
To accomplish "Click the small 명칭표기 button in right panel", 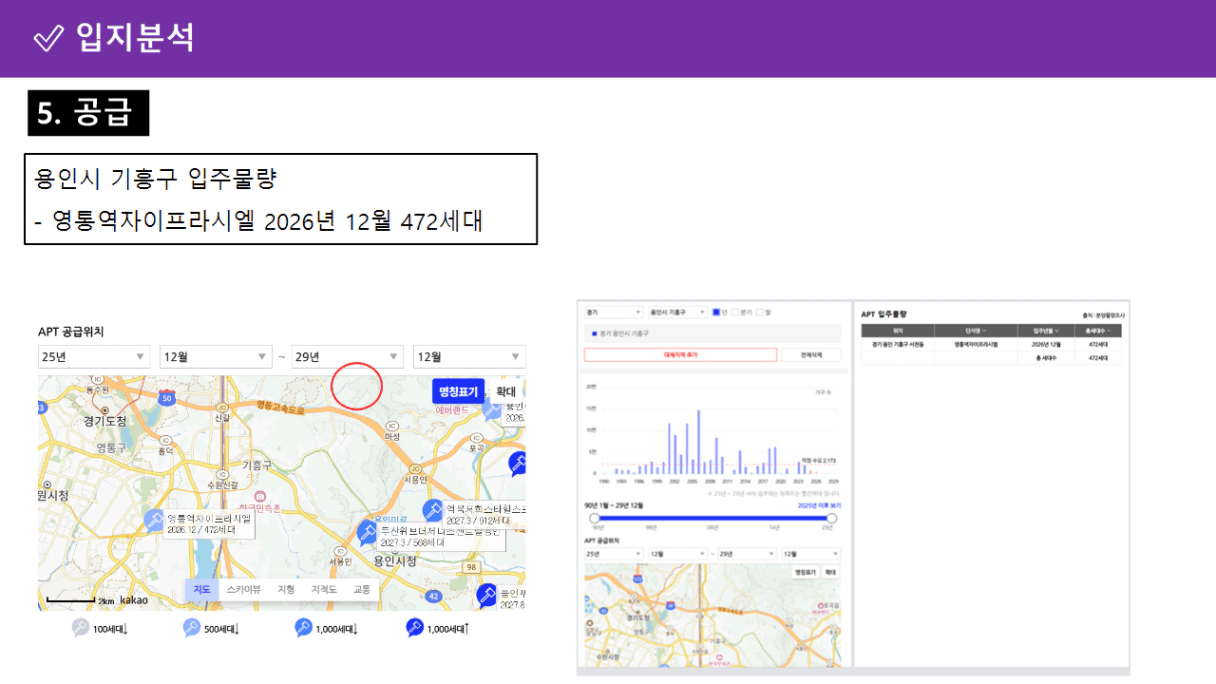I will (805, 572).
